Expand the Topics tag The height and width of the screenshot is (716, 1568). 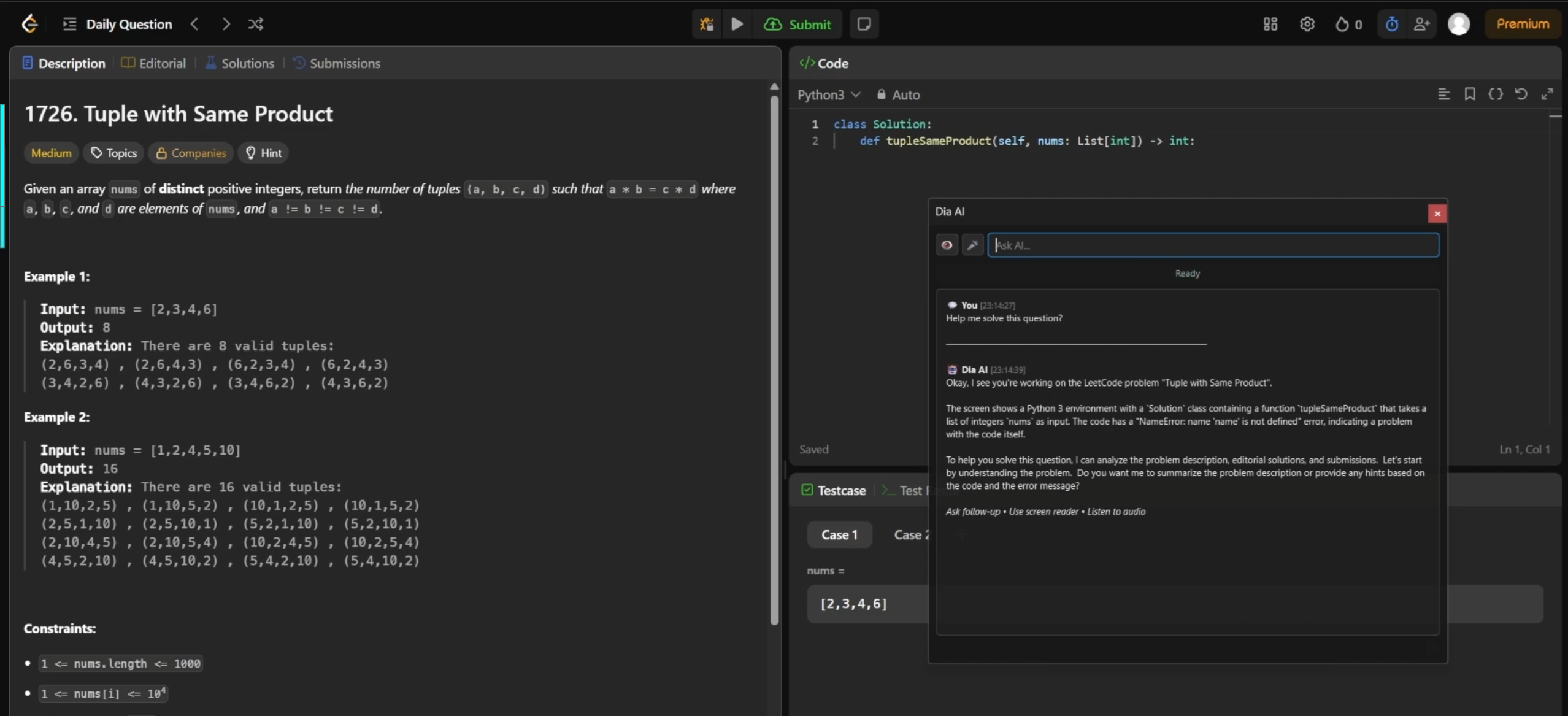click(x=114, y=153)
